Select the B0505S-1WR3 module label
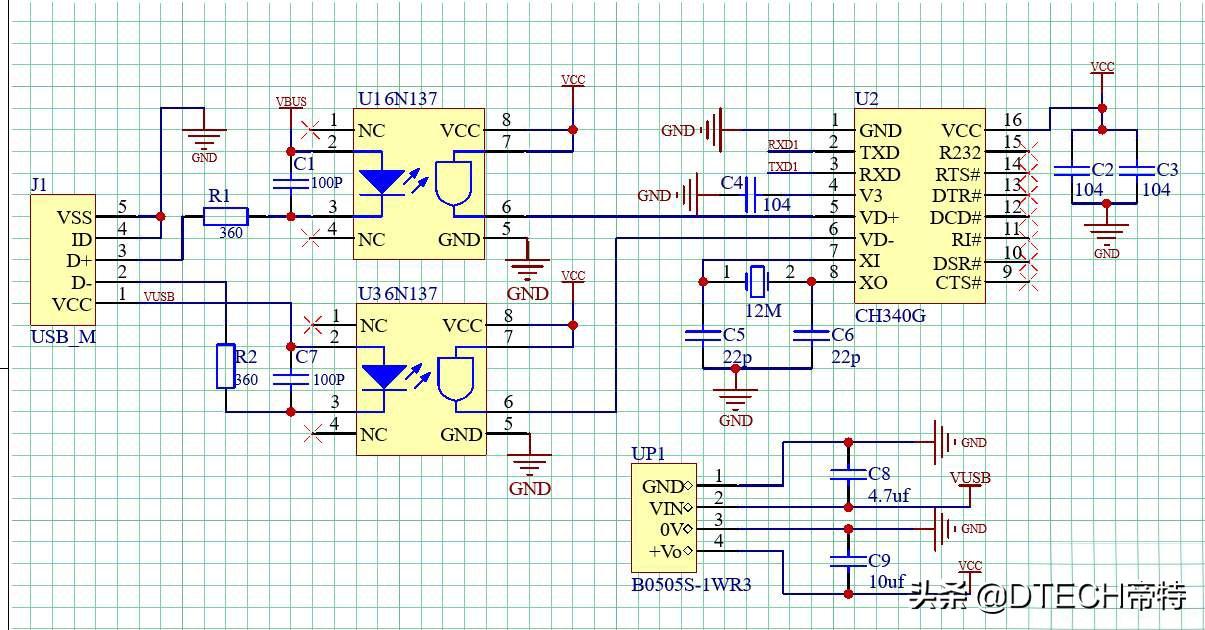Screen dimensions: 1205x630 click(x=691, y=585)
